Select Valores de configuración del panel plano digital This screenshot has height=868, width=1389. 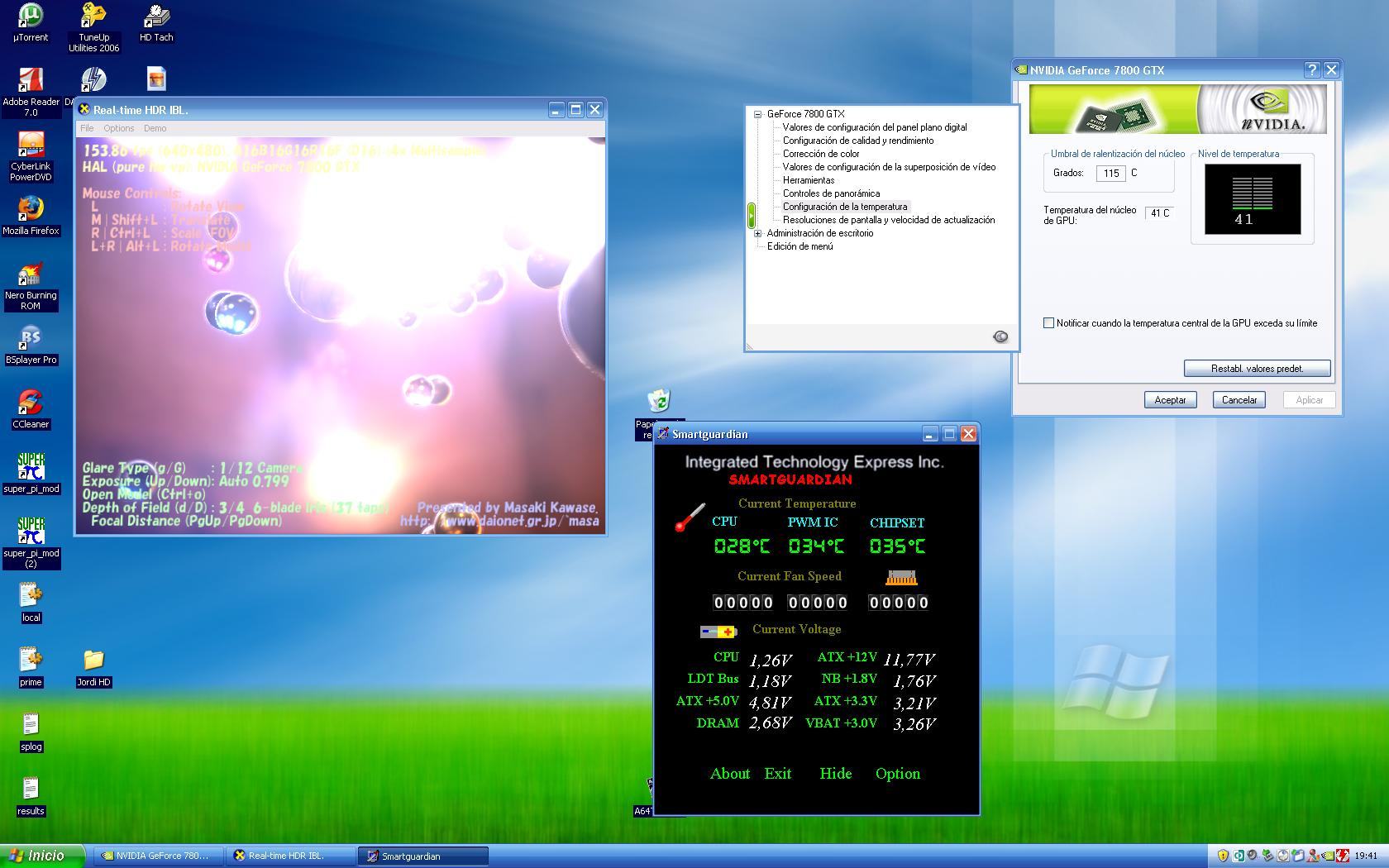[875, 127]
